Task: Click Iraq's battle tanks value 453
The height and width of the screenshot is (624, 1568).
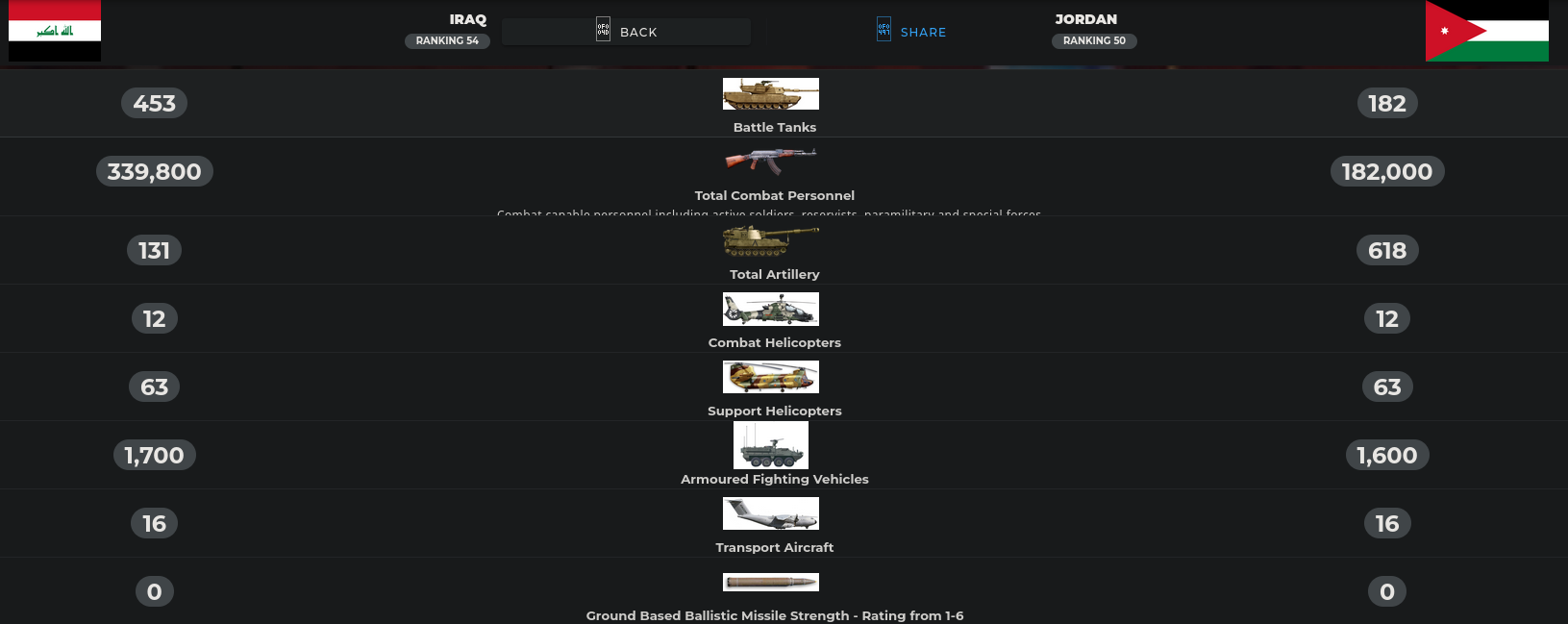Action: (x=154, y=103)
